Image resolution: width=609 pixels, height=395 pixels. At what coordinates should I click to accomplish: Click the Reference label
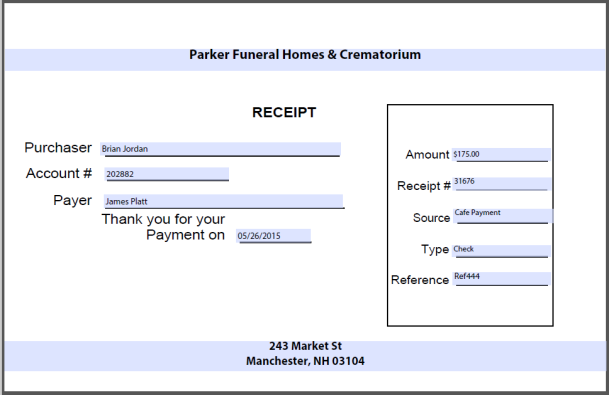pyautogui.click(x=420, y=280)
